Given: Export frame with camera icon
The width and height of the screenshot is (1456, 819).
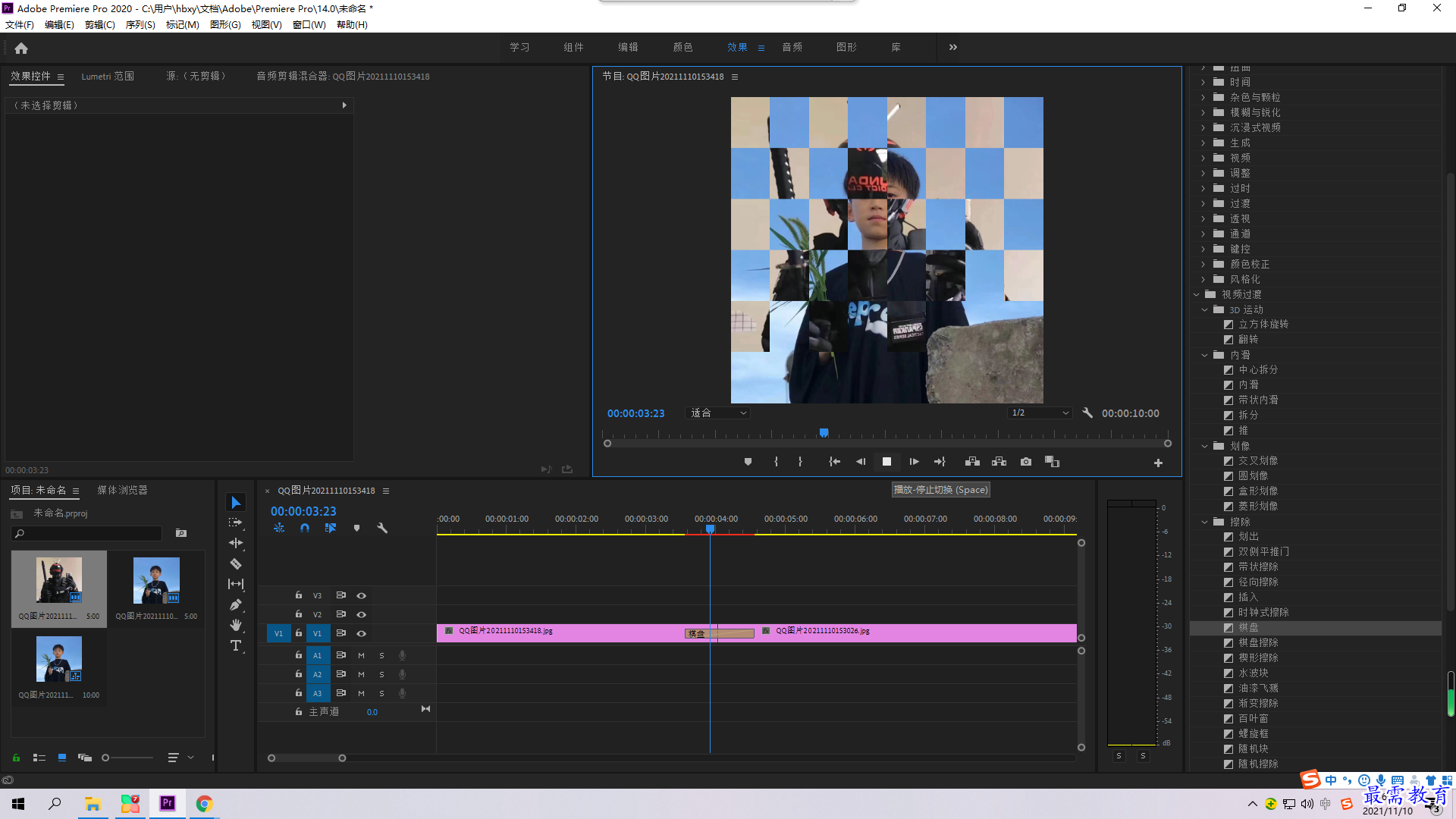Looking at the screenshot, I should click(x=1026, y=462).
